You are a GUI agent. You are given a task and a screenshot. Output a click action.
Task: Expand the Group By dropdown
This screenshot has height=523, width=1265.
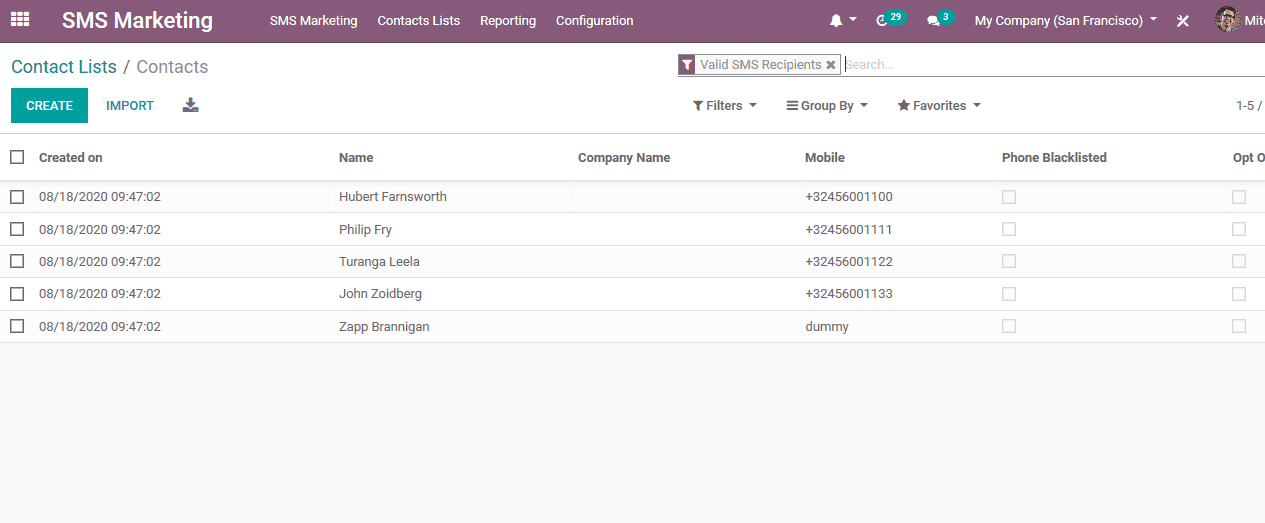click(x=827, y=105)
